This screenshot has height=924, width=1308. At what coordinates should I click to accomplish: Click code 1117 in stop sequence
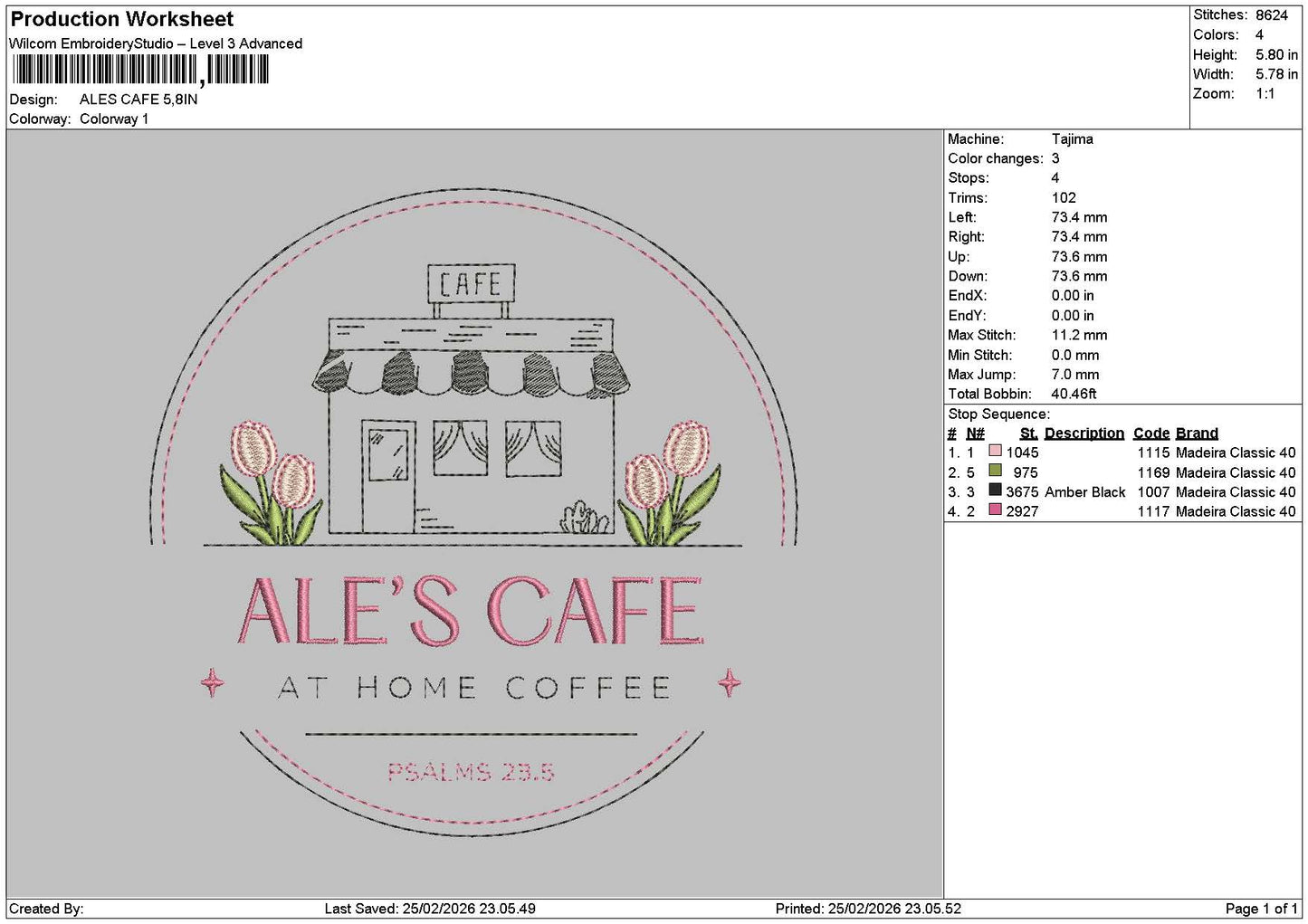[1153, 511]
